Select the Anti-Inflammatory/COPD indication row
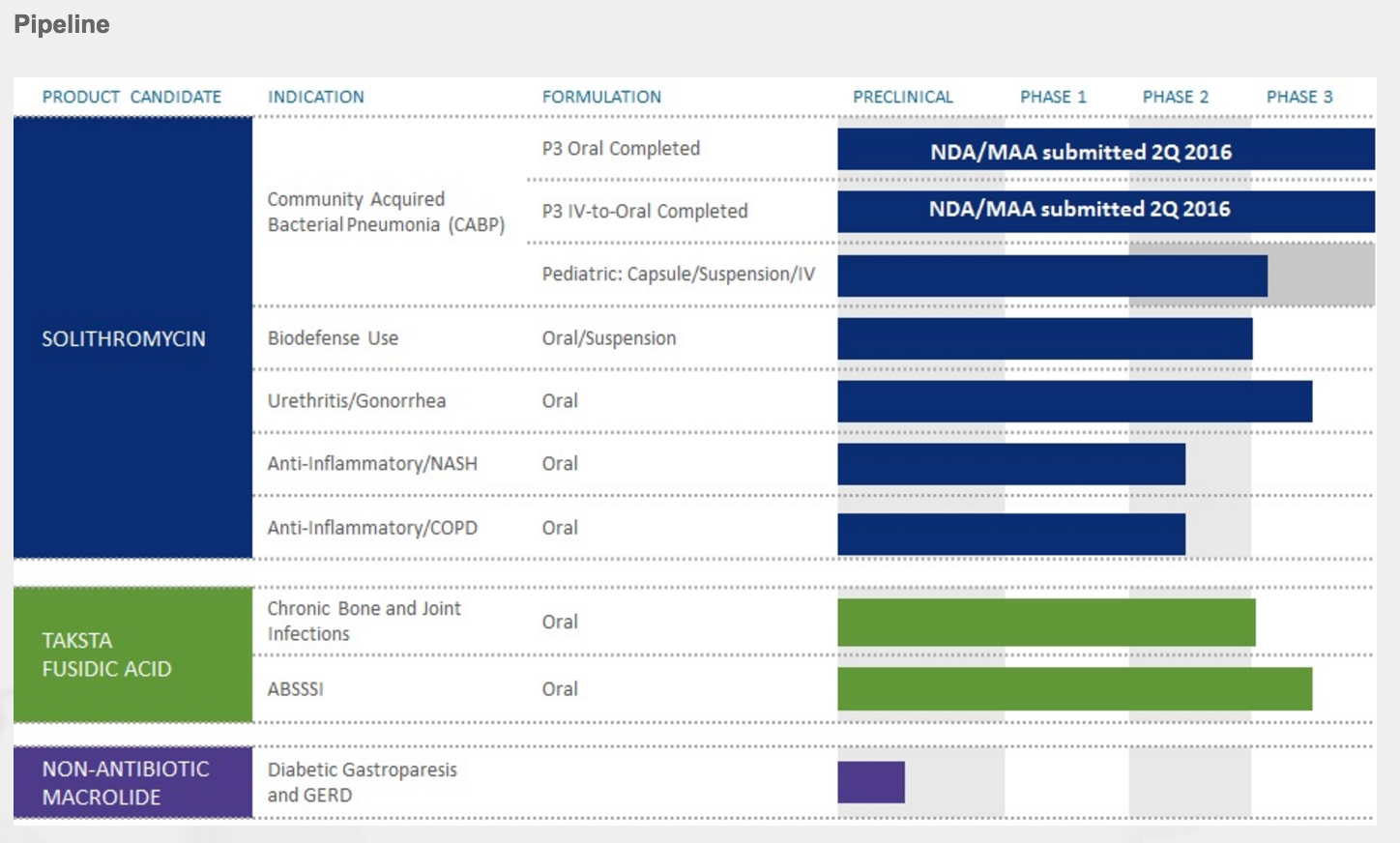Viewport: 1400px width, 843px height. pyautogui.click(x=372, y=528)
